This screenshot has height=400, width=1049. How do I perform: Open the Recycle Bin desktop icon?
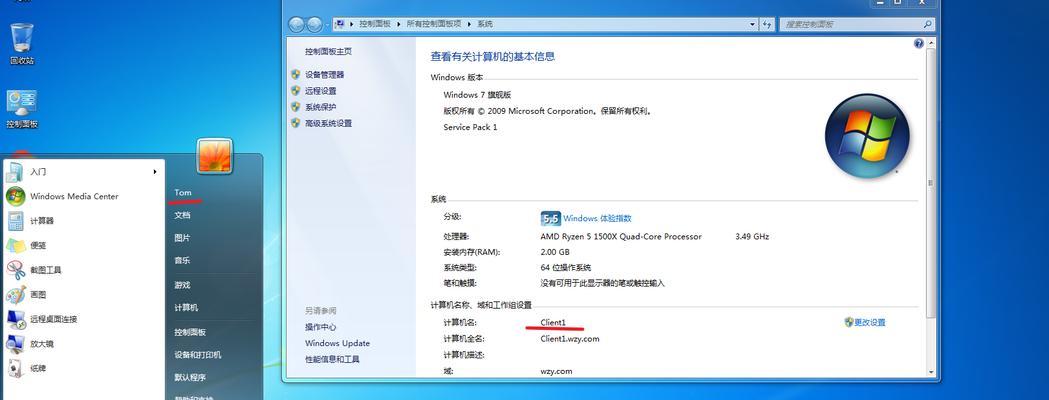(21, 43)
